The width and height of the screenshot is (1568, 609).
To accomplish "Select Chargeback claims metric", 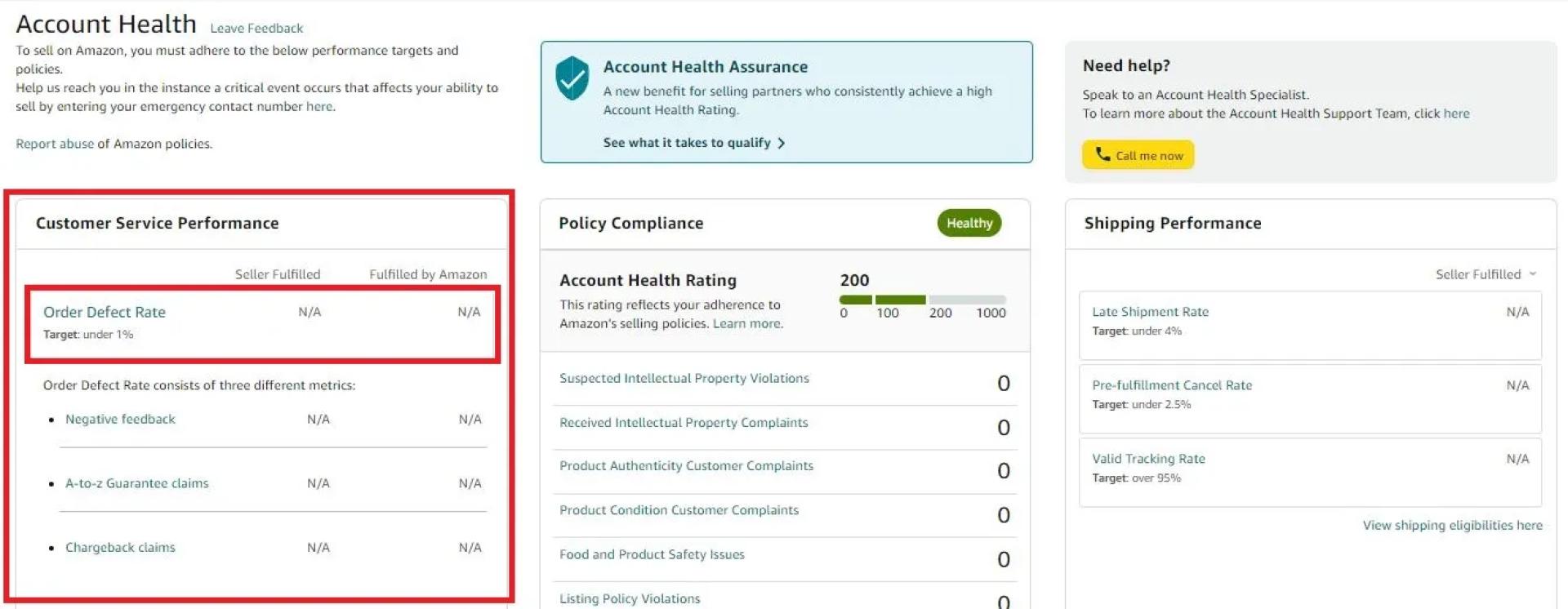I will pyautogui.click(x=119, y=547).
